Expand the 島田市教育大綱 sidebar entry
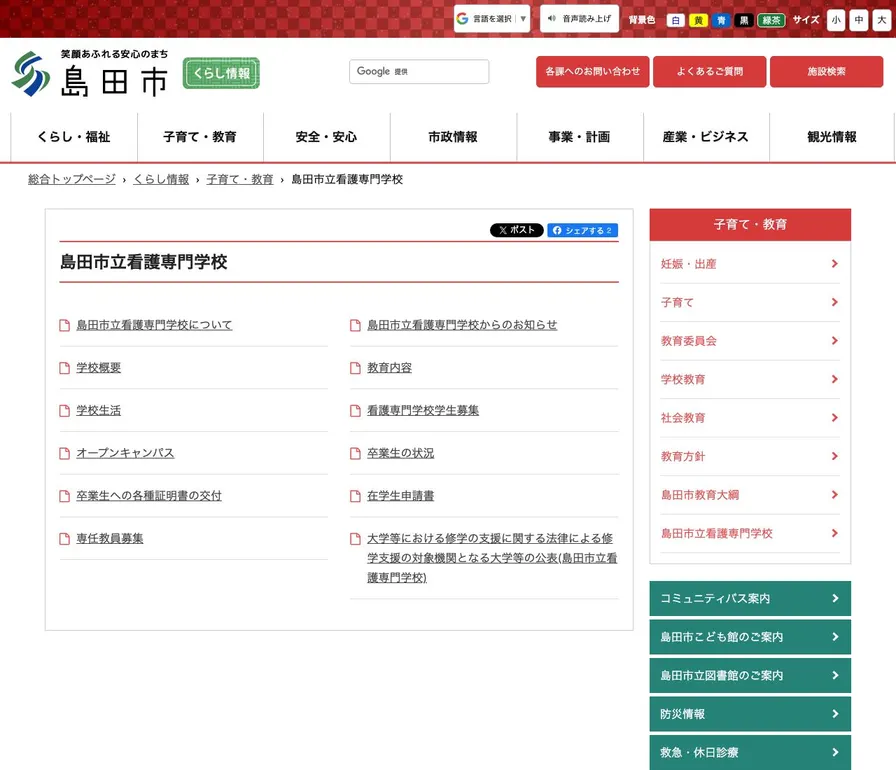This screenshot has width=896, height=770. click(750, 495)
